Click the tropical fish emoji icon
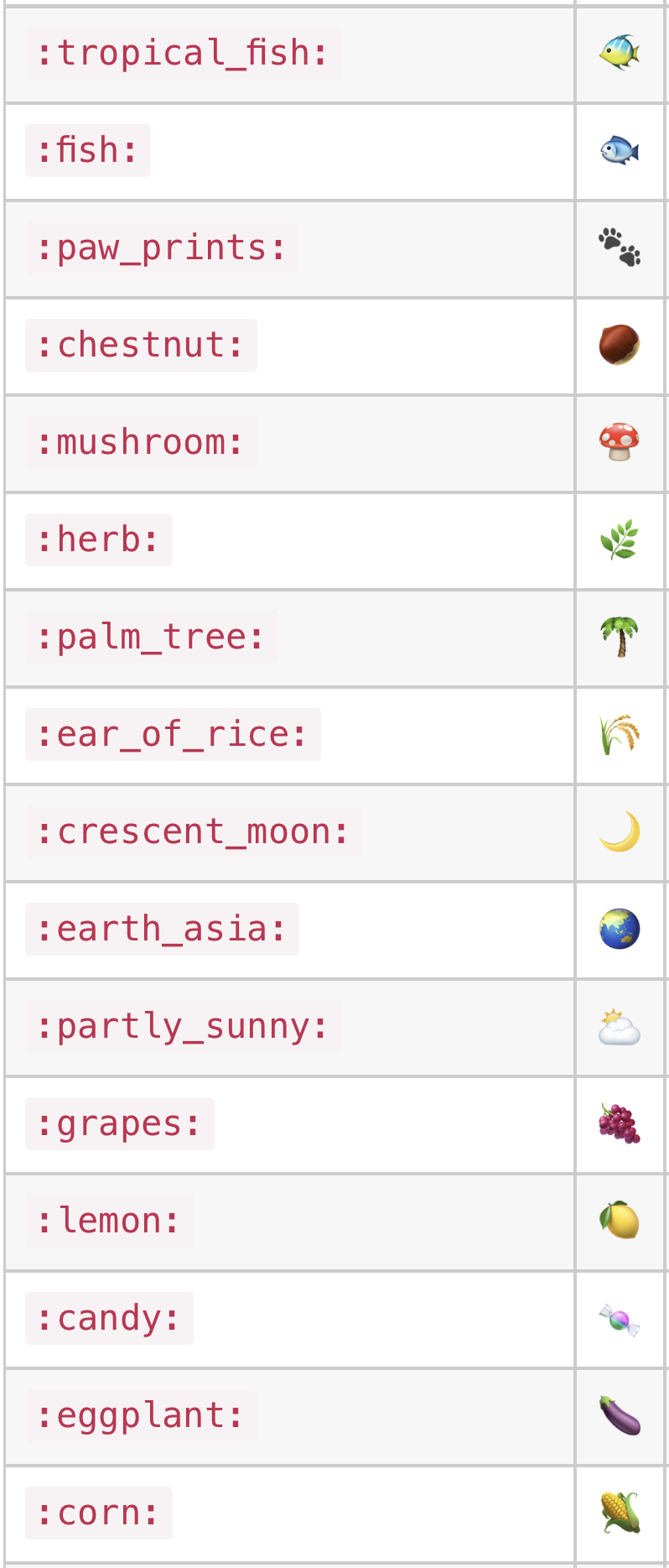This screenshot has width=669, height=1568. click(620, 53)
